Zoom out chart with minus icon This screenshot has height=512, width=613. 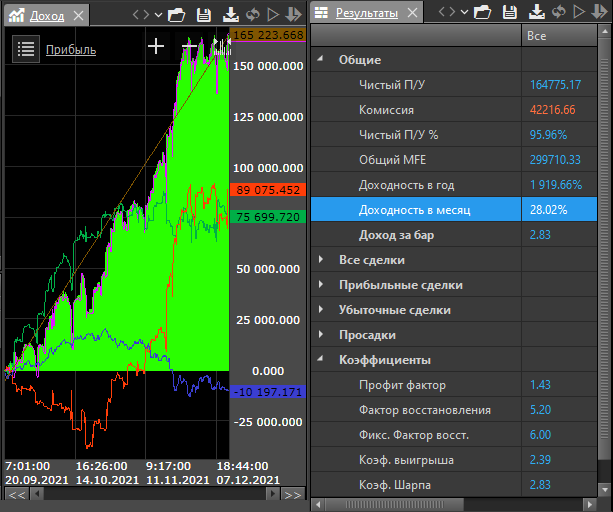tap(190, 47)
